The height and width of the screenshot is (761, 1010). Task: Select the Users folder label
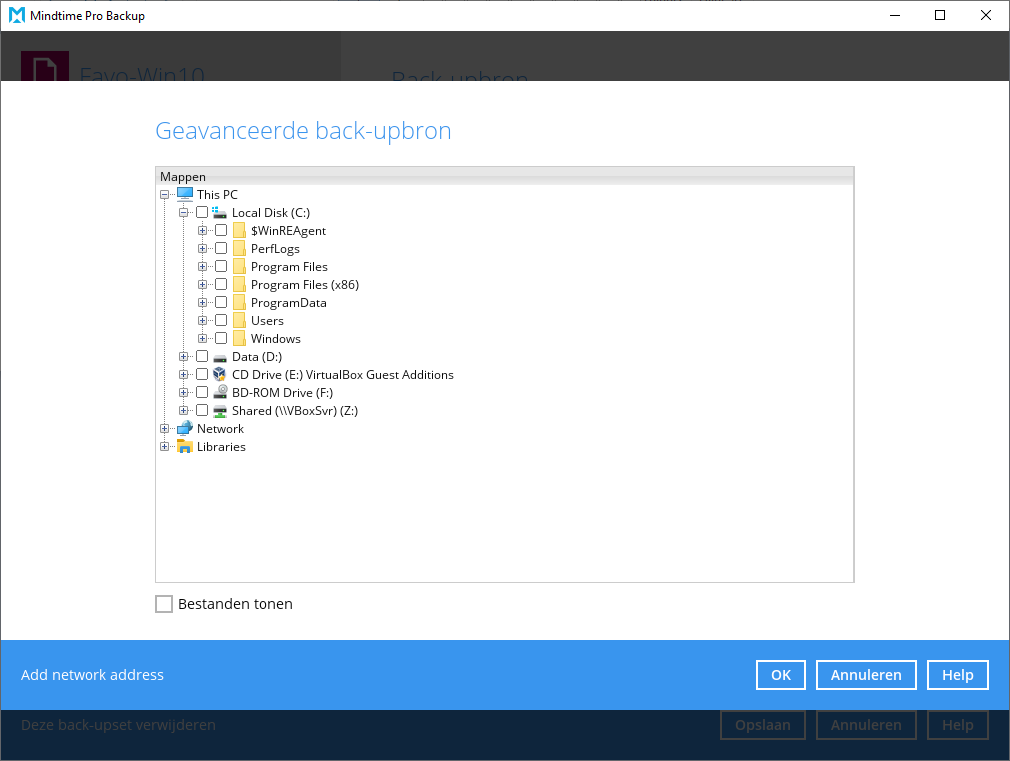pos(267,321)
